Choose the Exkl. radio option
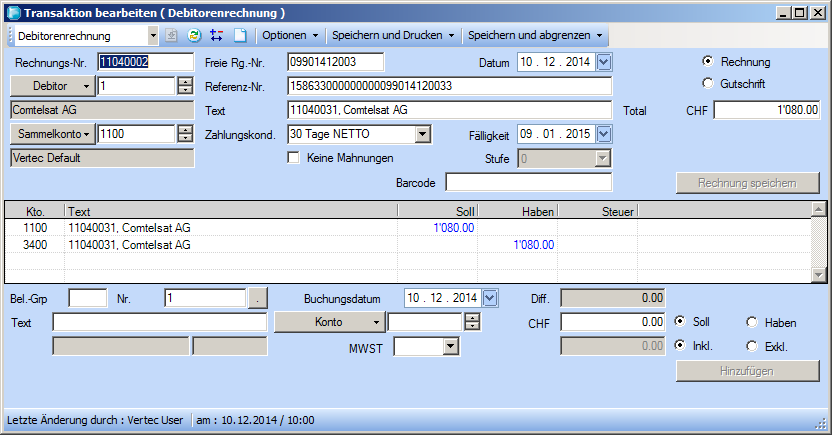The height and width of the screenshot is (435, 832). [752, 346]
